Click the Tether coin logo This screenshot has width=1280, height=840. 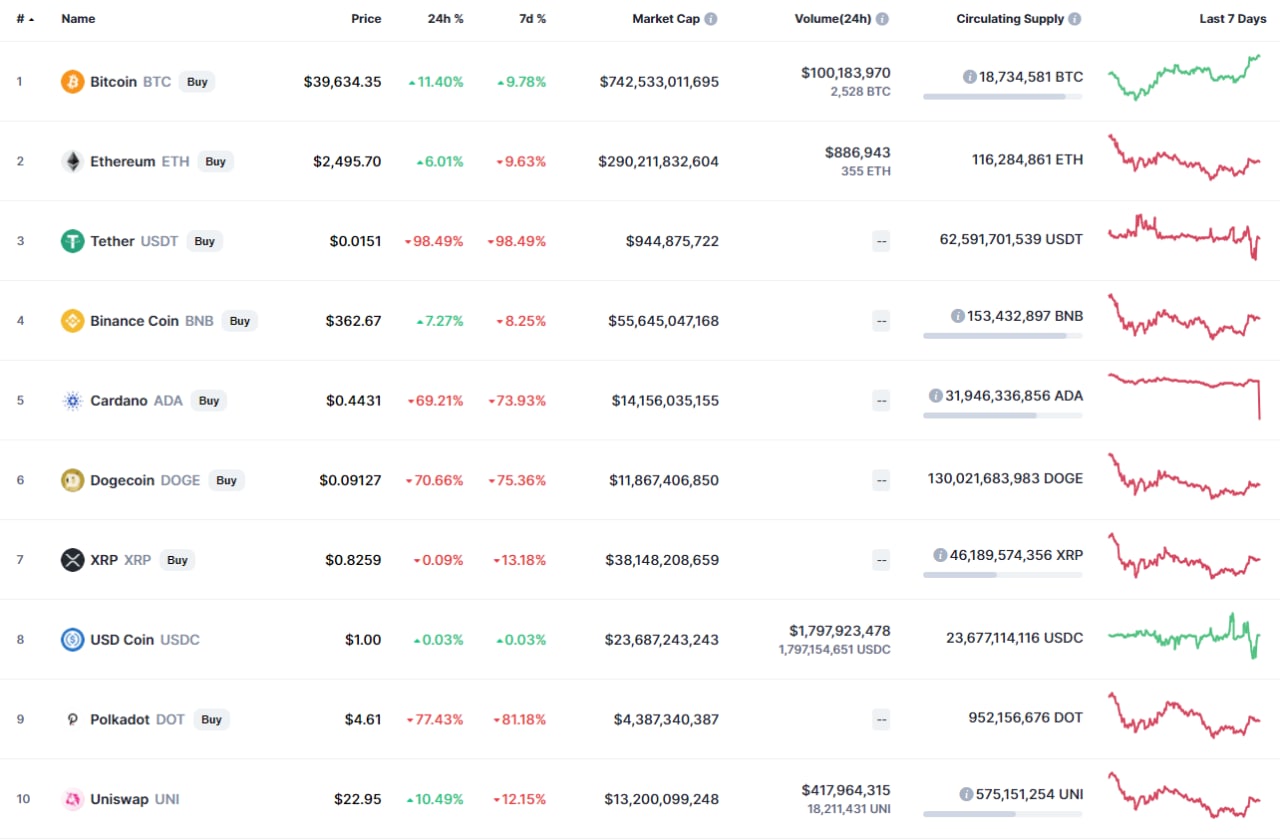point(73,241)
